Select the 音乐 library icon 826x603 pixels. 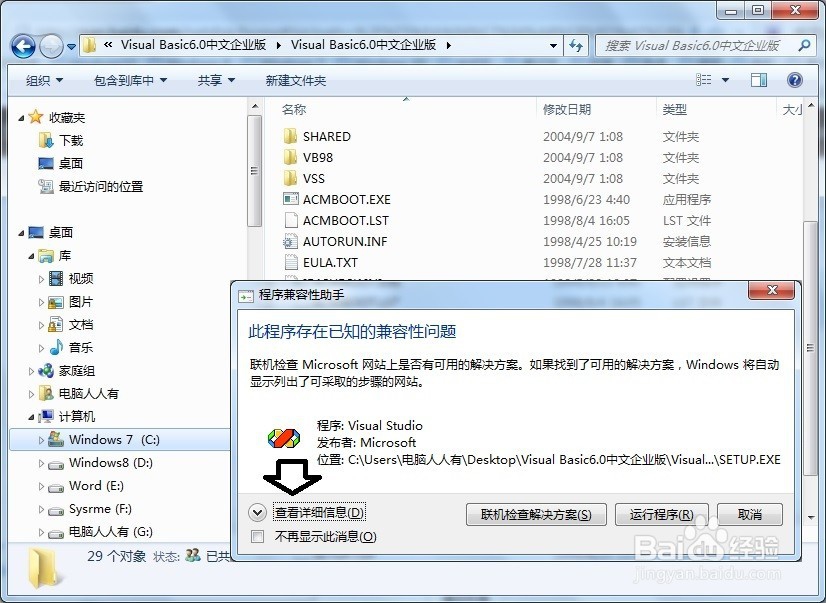point(56,347)
